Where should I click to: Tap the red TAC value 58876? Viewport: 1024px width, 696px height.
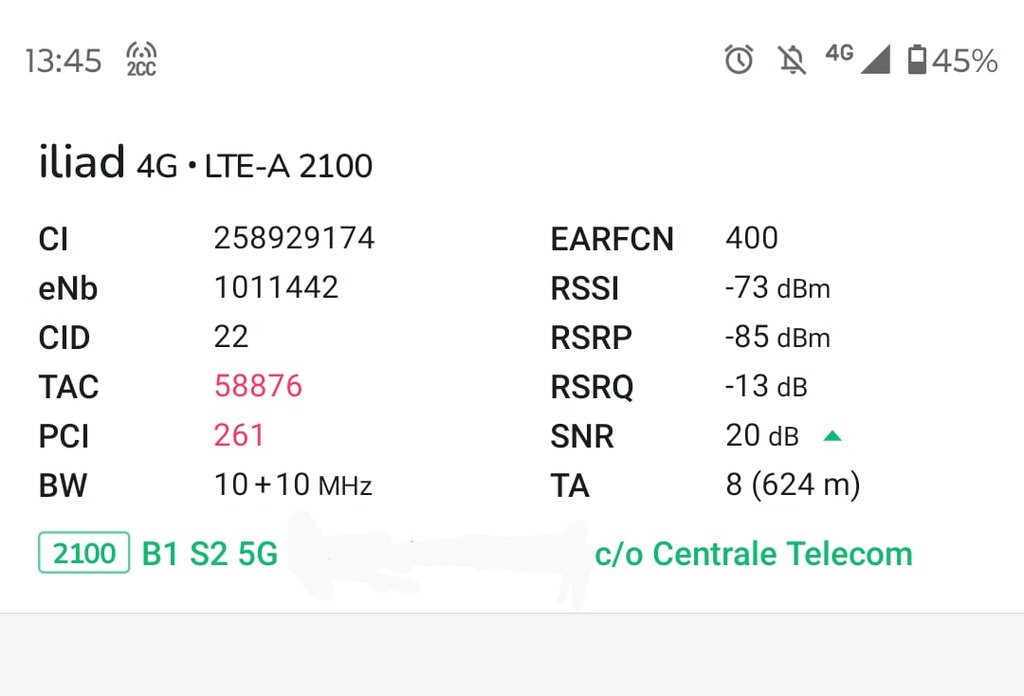258,386
